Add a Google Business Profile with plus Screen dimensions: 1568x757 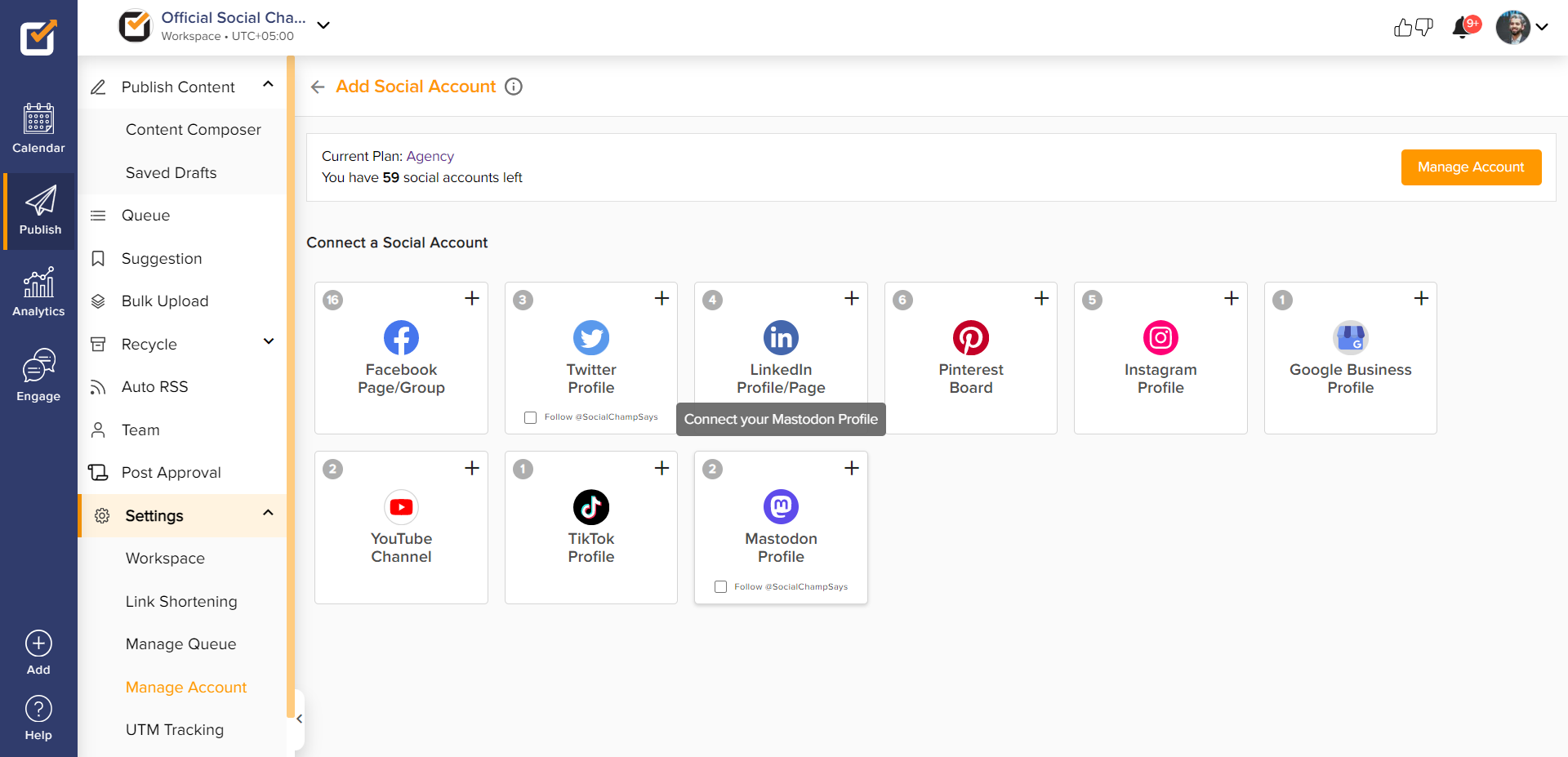[x=1421, y=298]
